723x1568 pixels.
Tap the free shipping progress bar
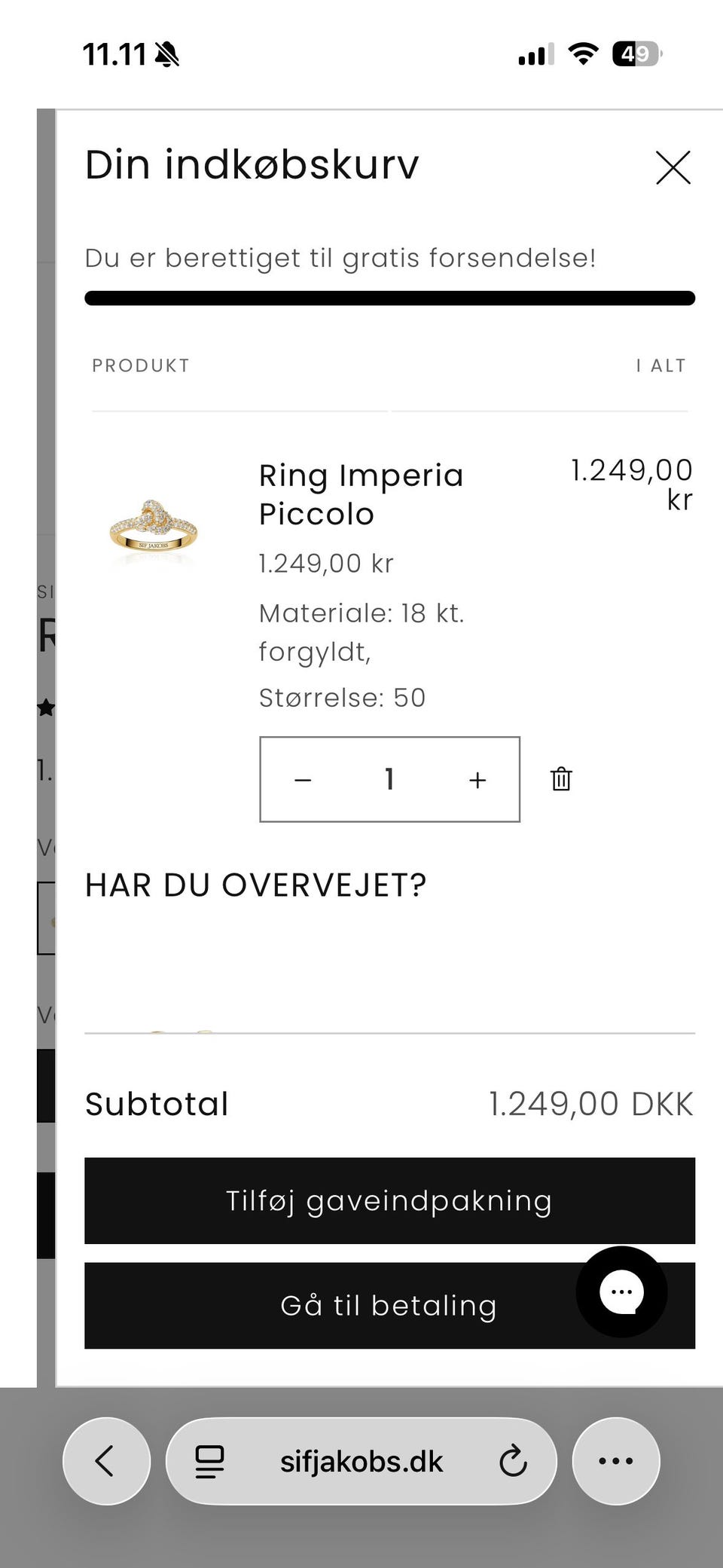tap(389, 298)
